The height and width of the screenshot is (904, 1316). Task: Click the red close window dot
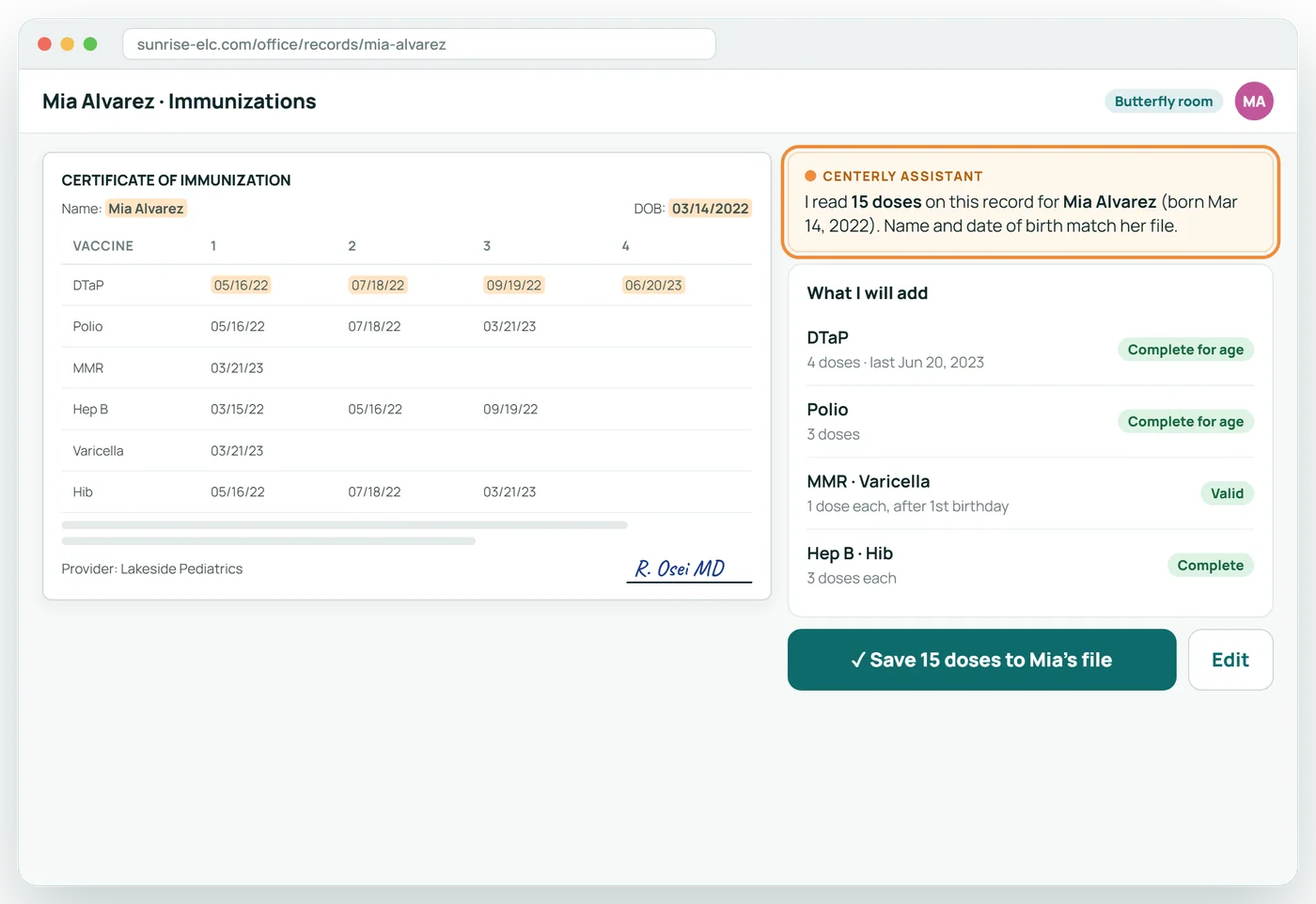[x=44, y=44]
